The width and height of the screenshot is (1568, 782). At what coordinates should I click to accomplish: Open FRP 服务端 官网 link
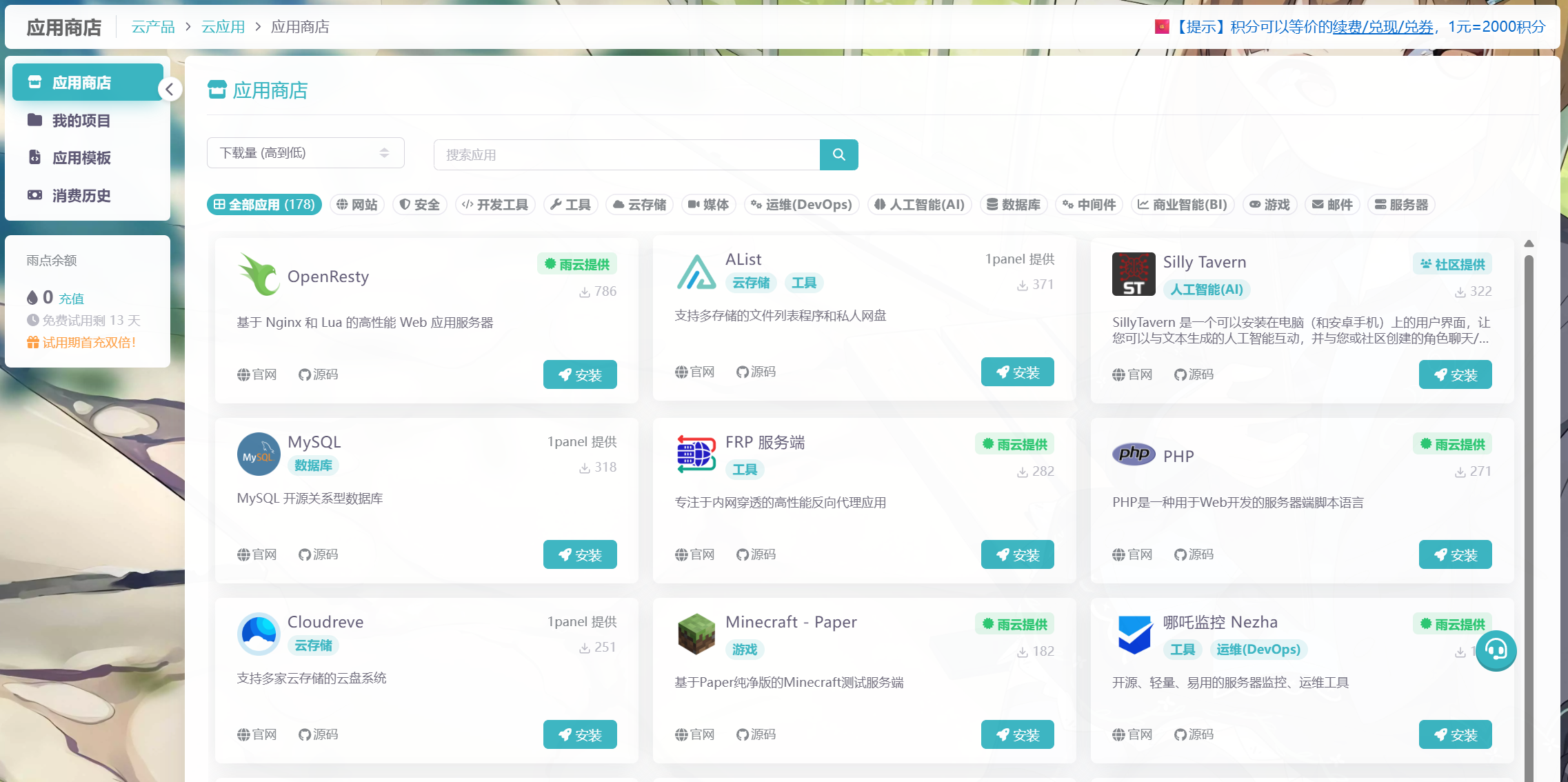(x=695, y=554)
